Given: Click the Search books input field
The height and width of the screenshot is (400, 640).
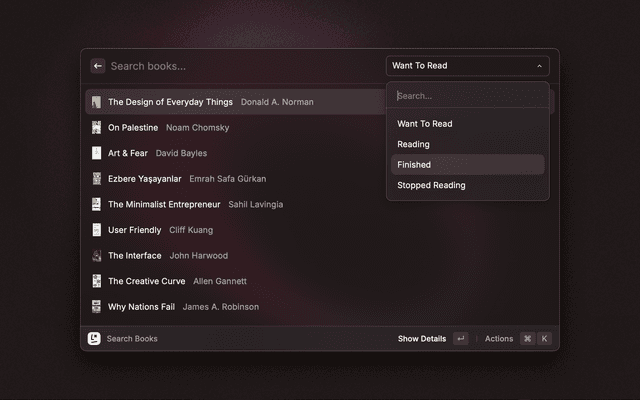Looking at the screenshot, I should (x=240, y=66).
